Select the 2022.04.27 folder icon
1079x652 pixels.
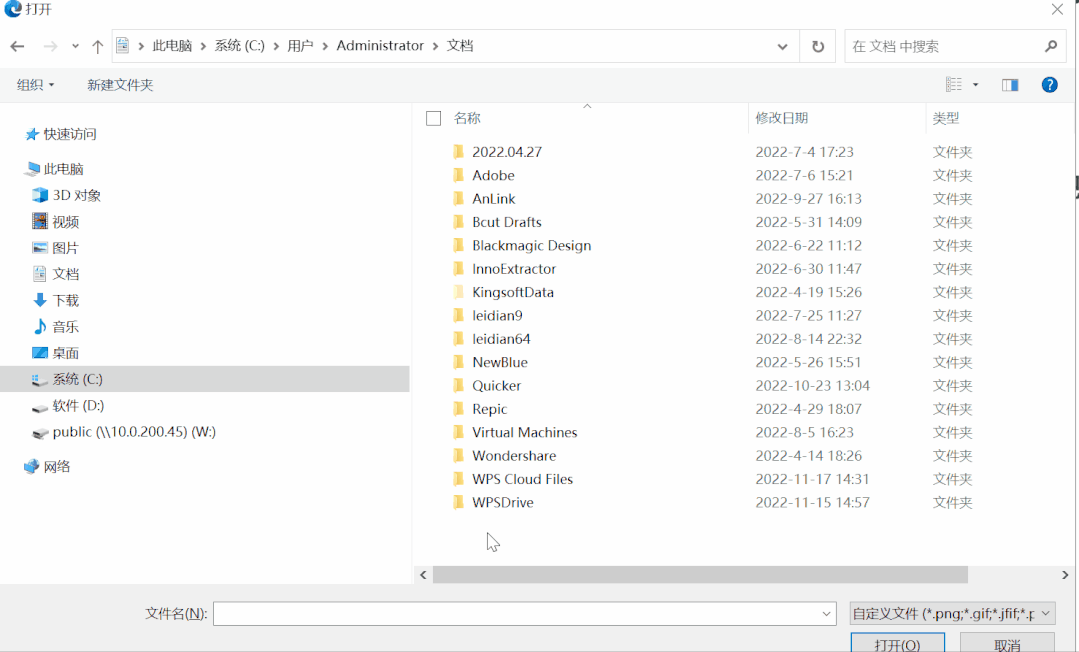point(459,151)
